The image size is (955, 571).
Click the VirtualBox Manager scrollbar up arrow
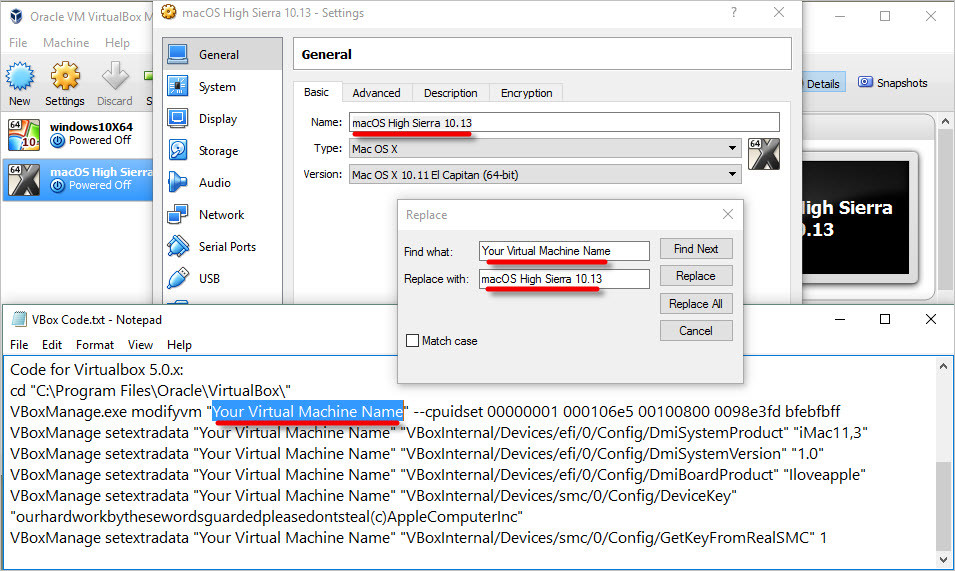tap(945, 122)
